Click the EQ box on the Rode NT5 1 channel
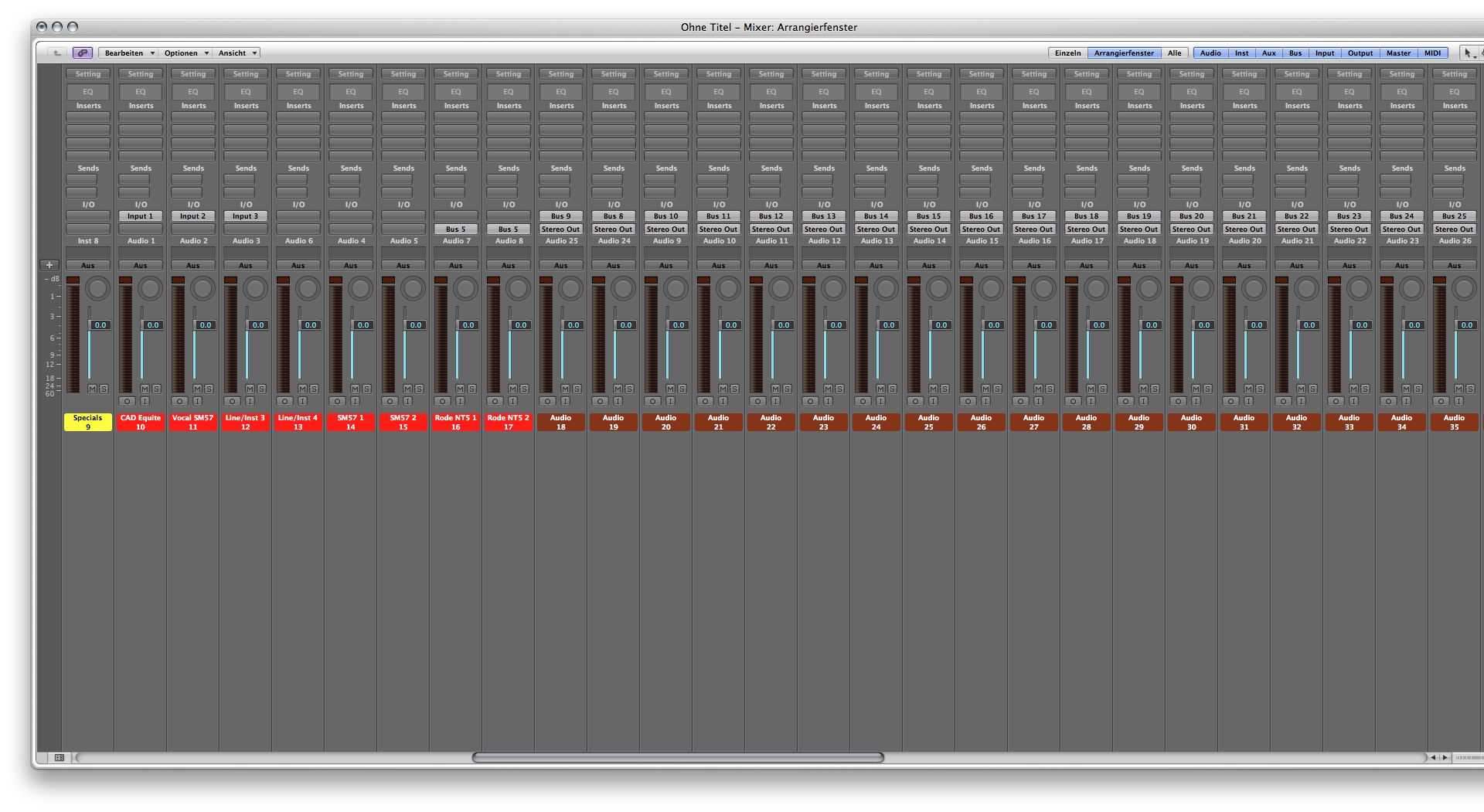1484x812 pixels. [456, 92]
